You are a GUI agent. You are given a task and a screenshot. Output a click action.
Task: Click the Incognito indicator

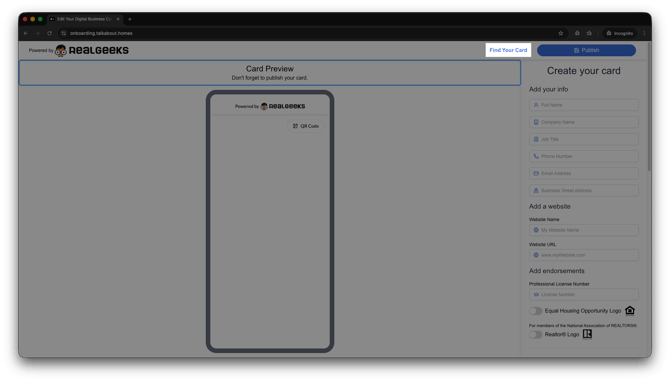click(x=620, y=33)
